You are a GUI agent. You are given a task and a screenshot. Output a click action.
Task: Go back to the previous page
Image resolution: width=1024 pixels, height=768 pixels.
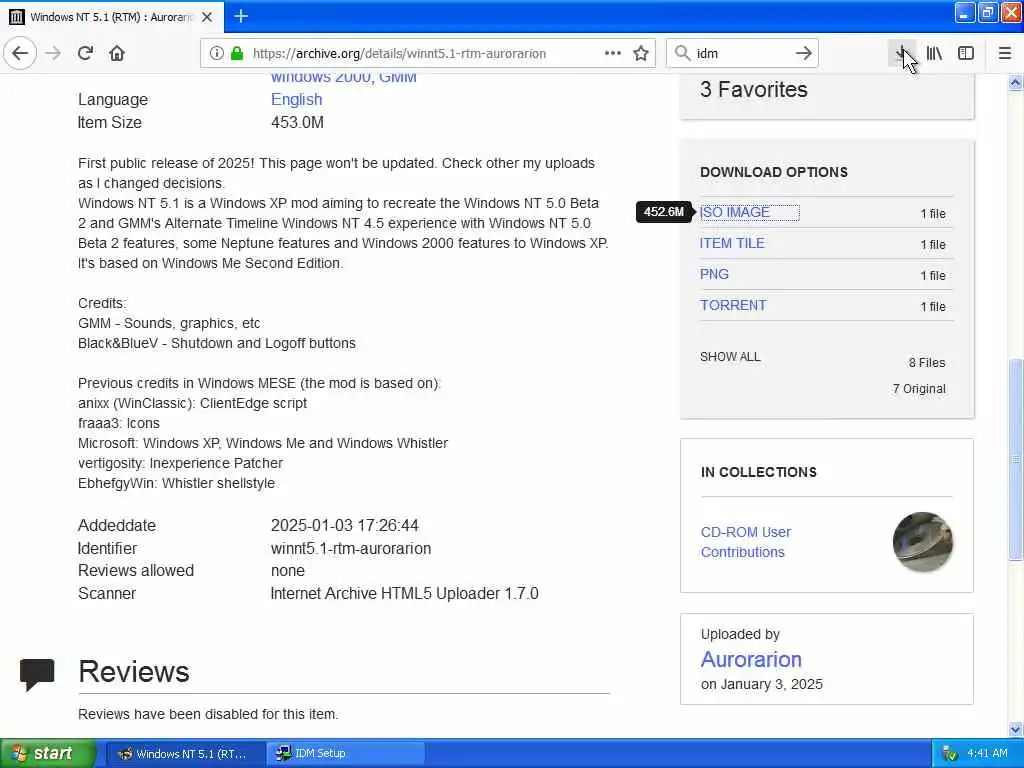pyautogui.click(x=20, y=53)
